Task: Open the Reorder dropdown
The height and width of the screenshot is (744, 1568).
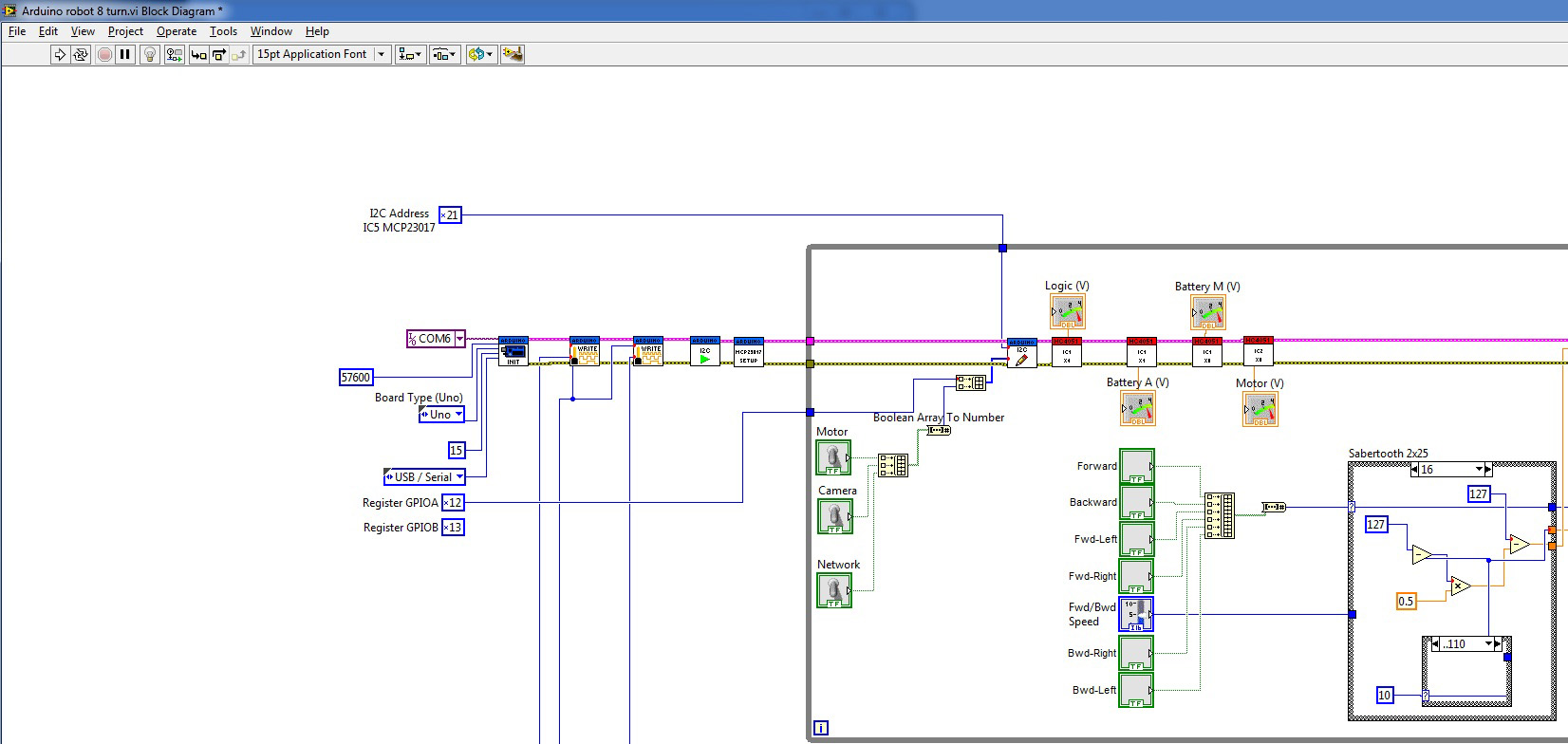Action: click(x=481, y=54)
